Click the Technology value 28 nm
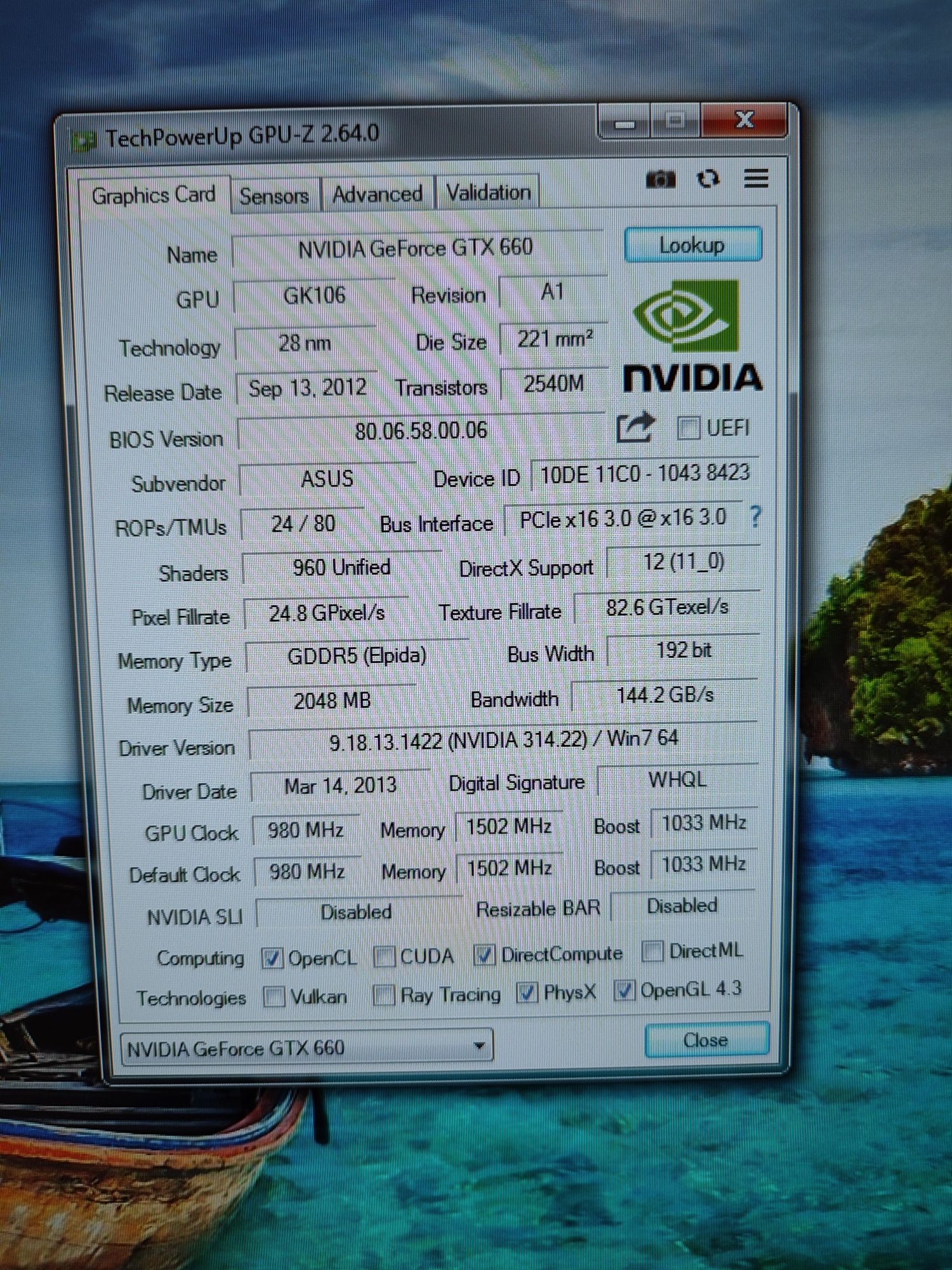Image resolution: width=952 pixels, height=1270 pixels. pyautogui.click(x=305, y=343)
